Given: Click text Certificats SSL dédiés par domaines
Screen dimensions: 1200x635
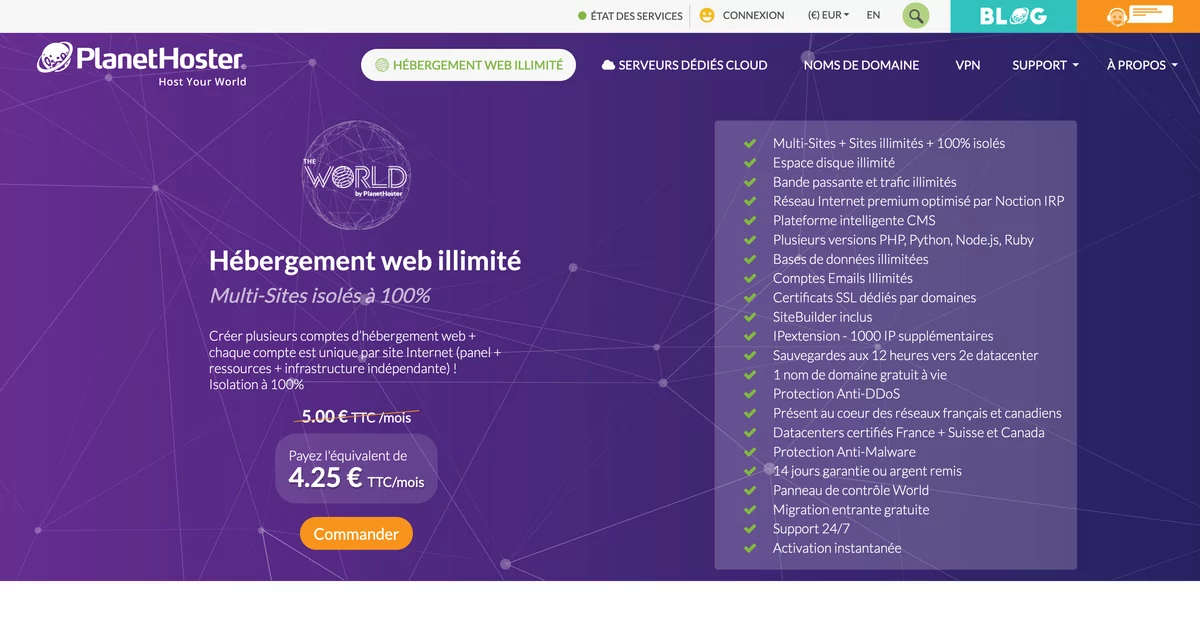Looking at the screenshot, I should 874,298.
